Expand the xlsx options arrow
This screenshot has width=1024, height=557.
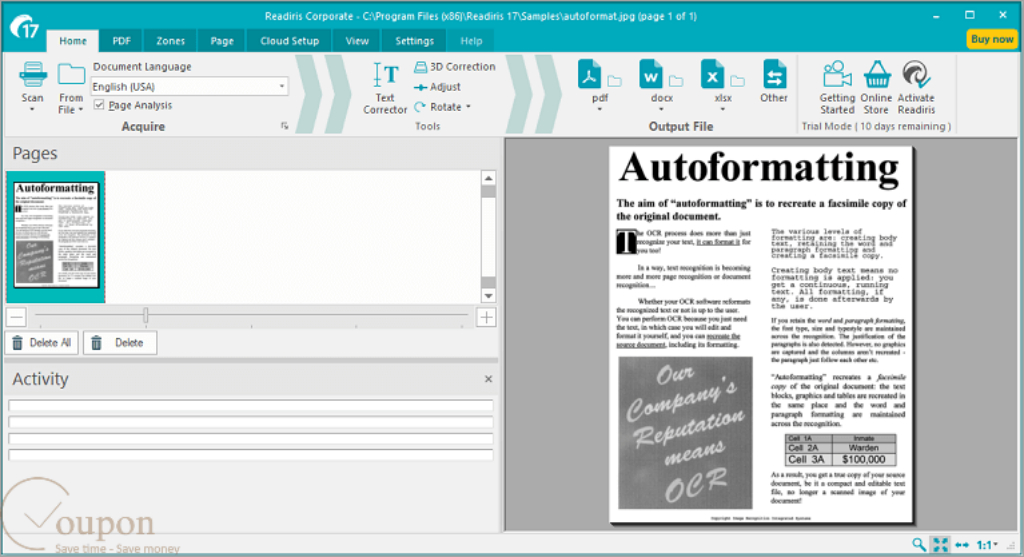tap(722, 110)
